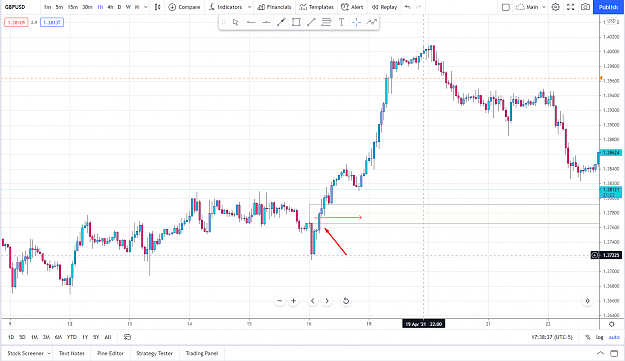Screen dimensions: 625x361
Task: Set date range to 1D
Action: pos(11,337)
